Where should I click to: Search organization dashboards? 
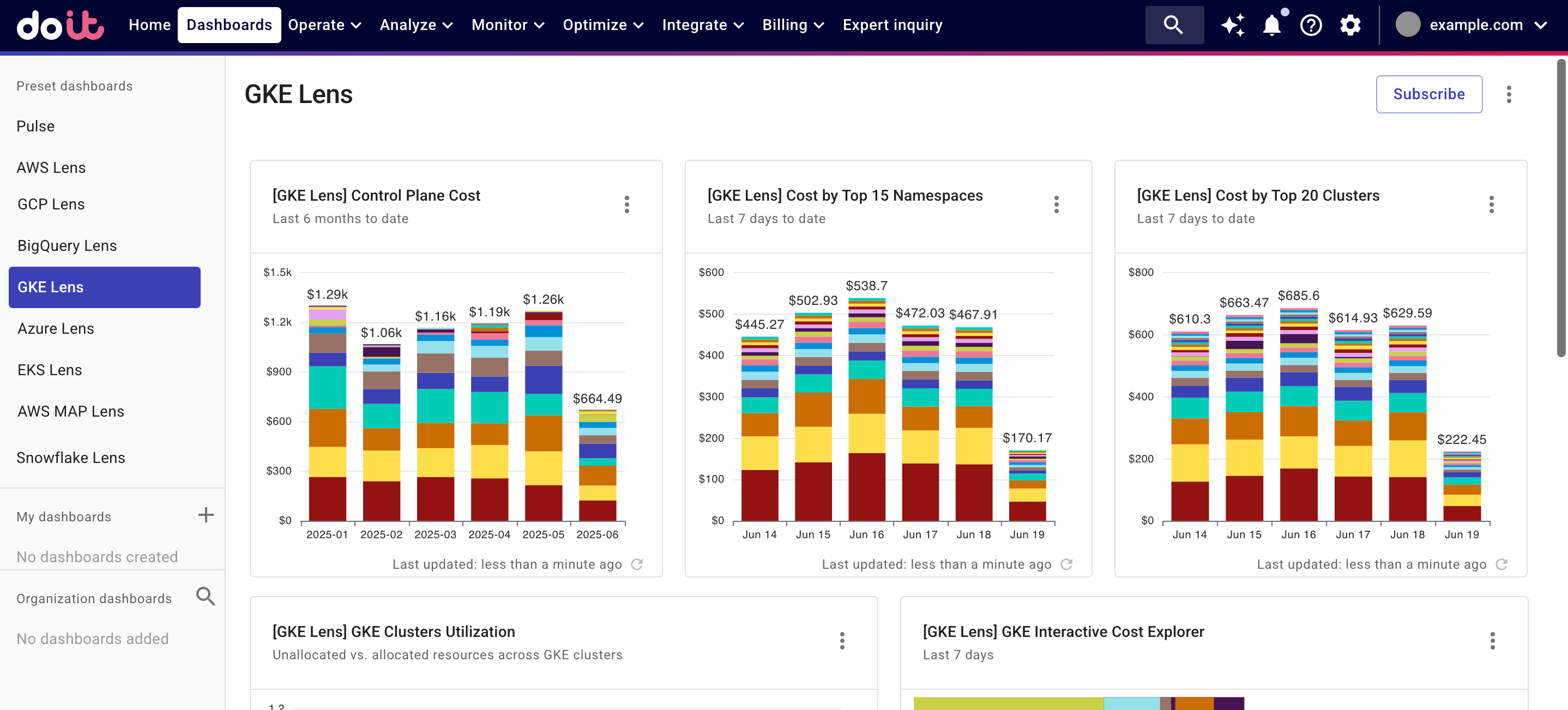[206, 596]
